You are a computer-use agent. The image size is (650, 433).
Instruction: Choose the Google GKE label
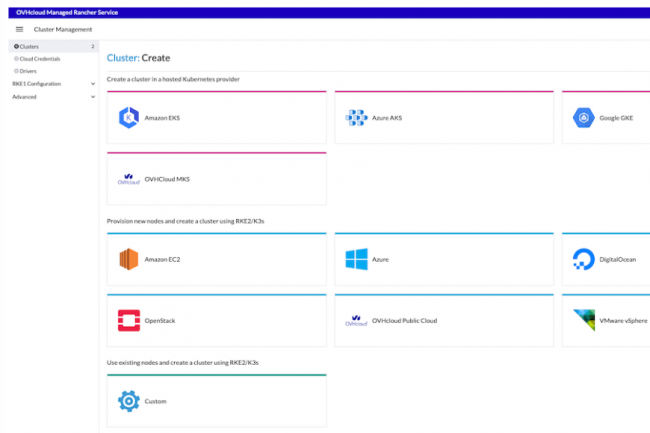point(616,118)
